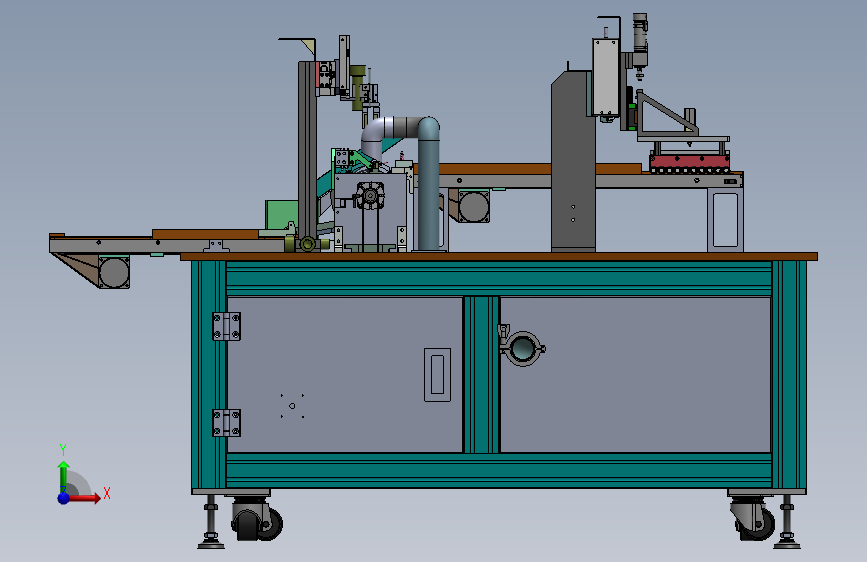Select the green box beside the vertical rail
The height and width of the screenshot is (562, 867).
[282, 215]
